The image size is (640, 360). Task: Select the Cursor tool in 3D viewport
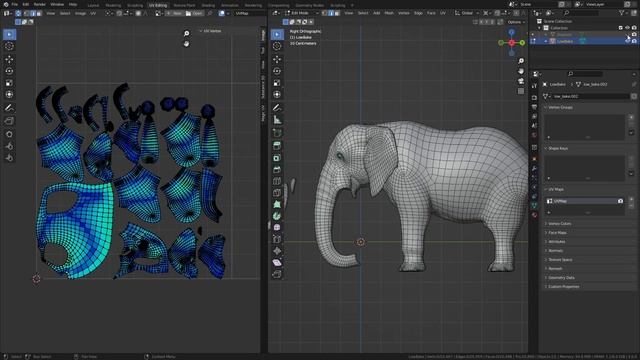(x=277, y=46)
